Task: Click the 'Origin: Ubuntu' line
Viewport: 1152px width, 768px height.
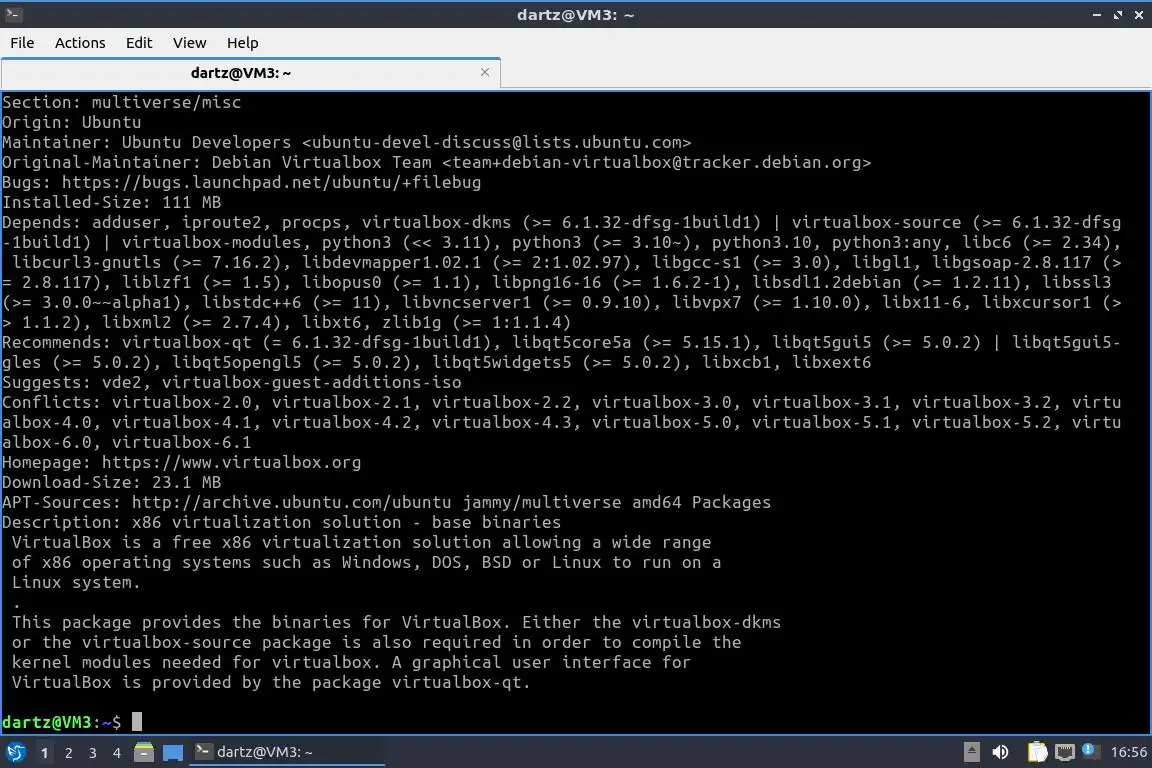Action: pos(71,122)
